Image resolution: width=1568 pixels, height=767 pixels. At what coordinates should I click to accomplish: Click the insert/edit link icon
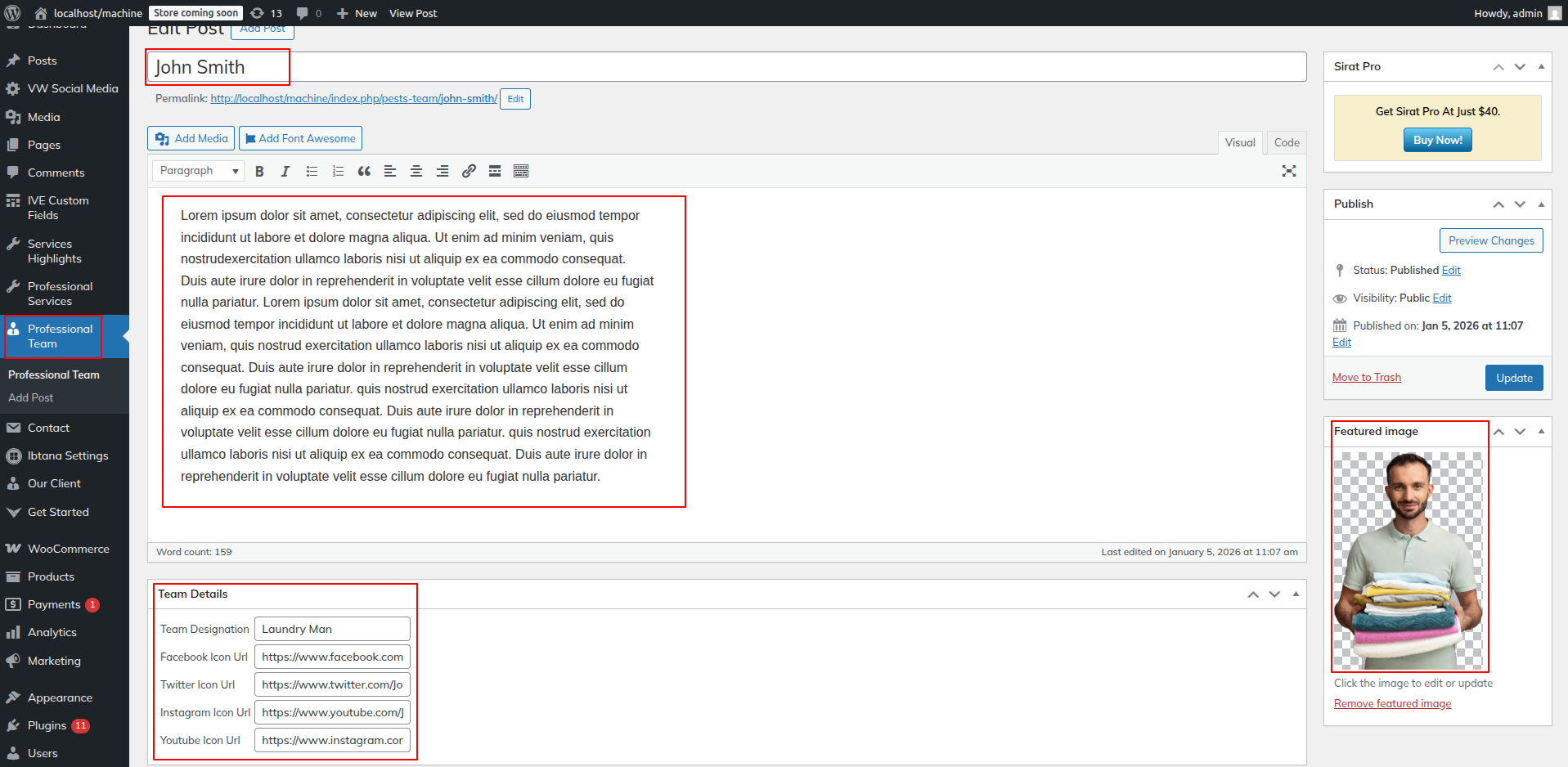pyautogui.click(x=469, y=171)
